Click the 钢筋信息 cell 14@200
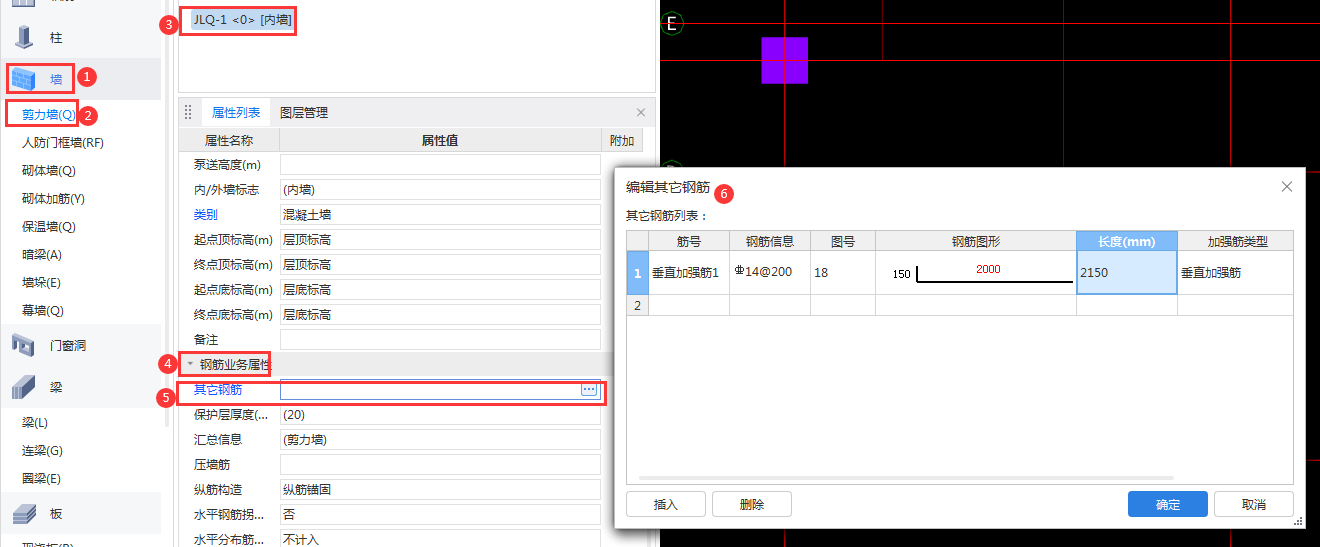The image size is (1320, 547). click(x=770, y=272)
